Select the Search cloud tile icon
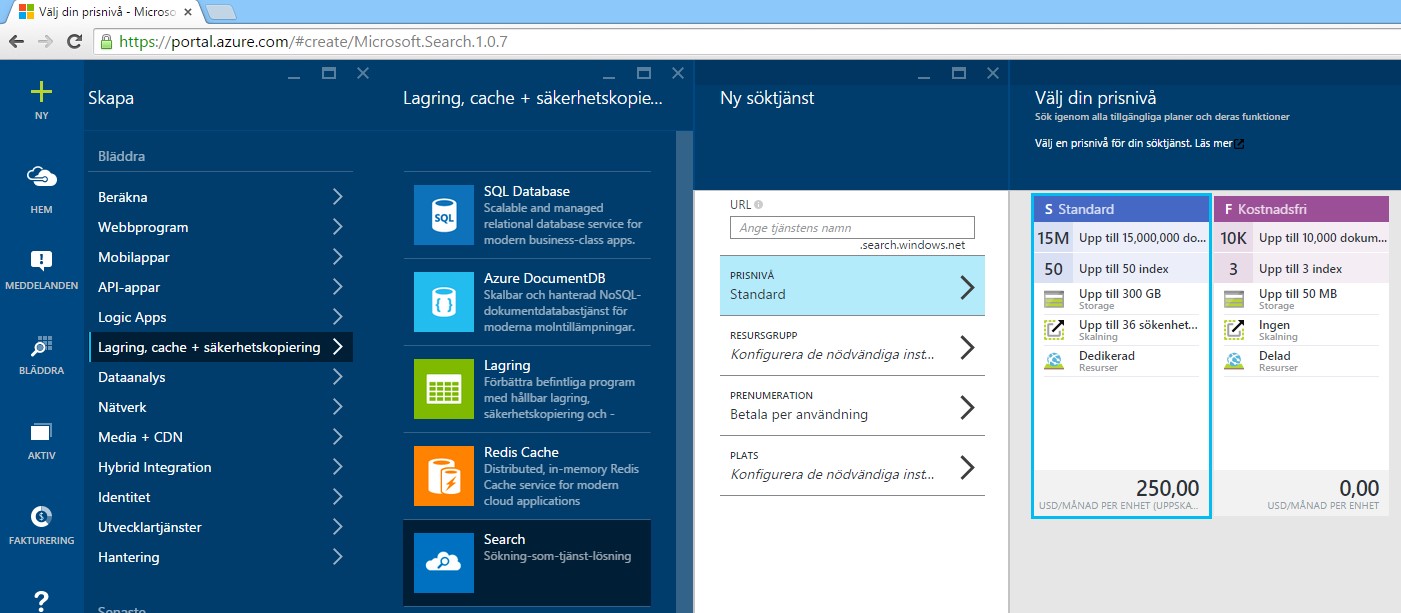1401x613 pixels. point(443,563)
